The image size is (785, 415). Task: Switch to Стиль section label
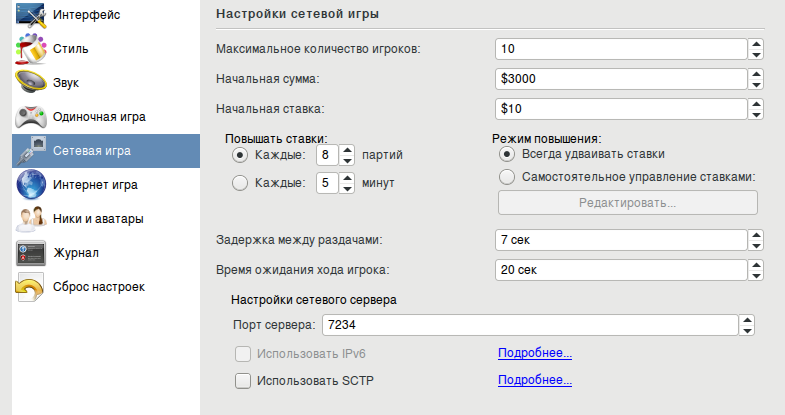(71, 49)
